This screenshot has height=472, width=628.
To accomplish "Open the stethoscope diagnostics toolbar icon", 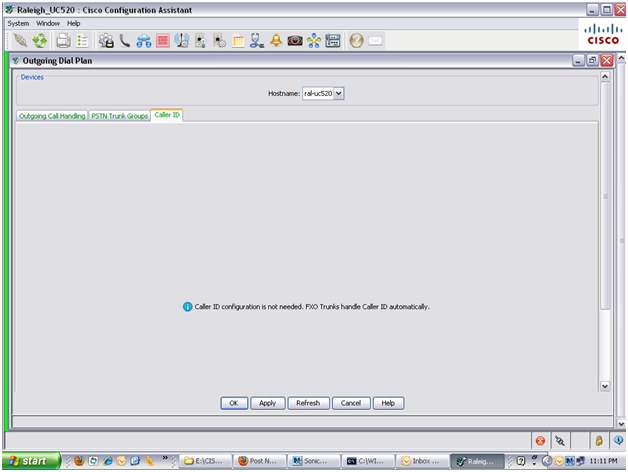I will 257,40.
